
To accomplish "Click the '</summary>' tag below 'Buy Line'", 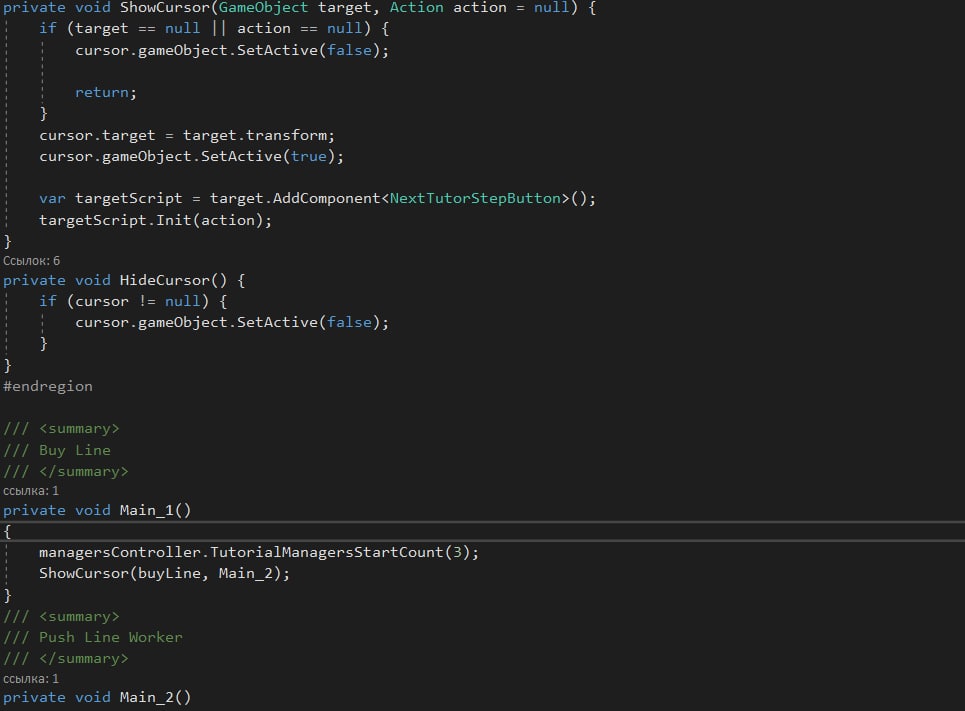I will coord(84,472).
